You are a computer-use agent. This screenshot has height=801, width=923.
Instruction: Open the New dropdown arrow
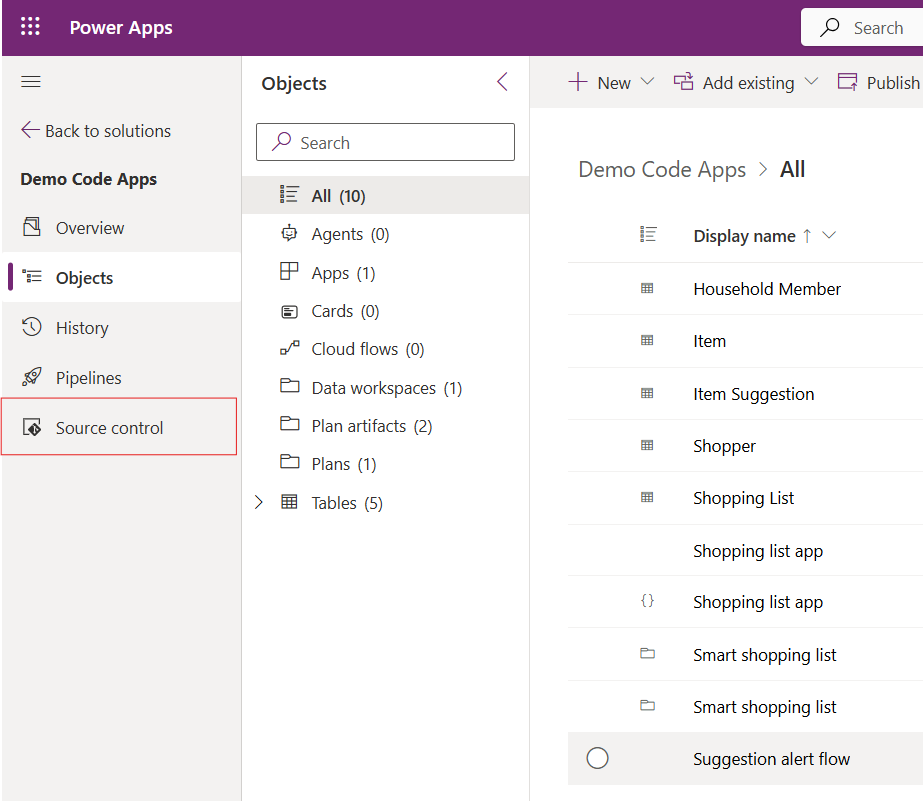[648, 81]
